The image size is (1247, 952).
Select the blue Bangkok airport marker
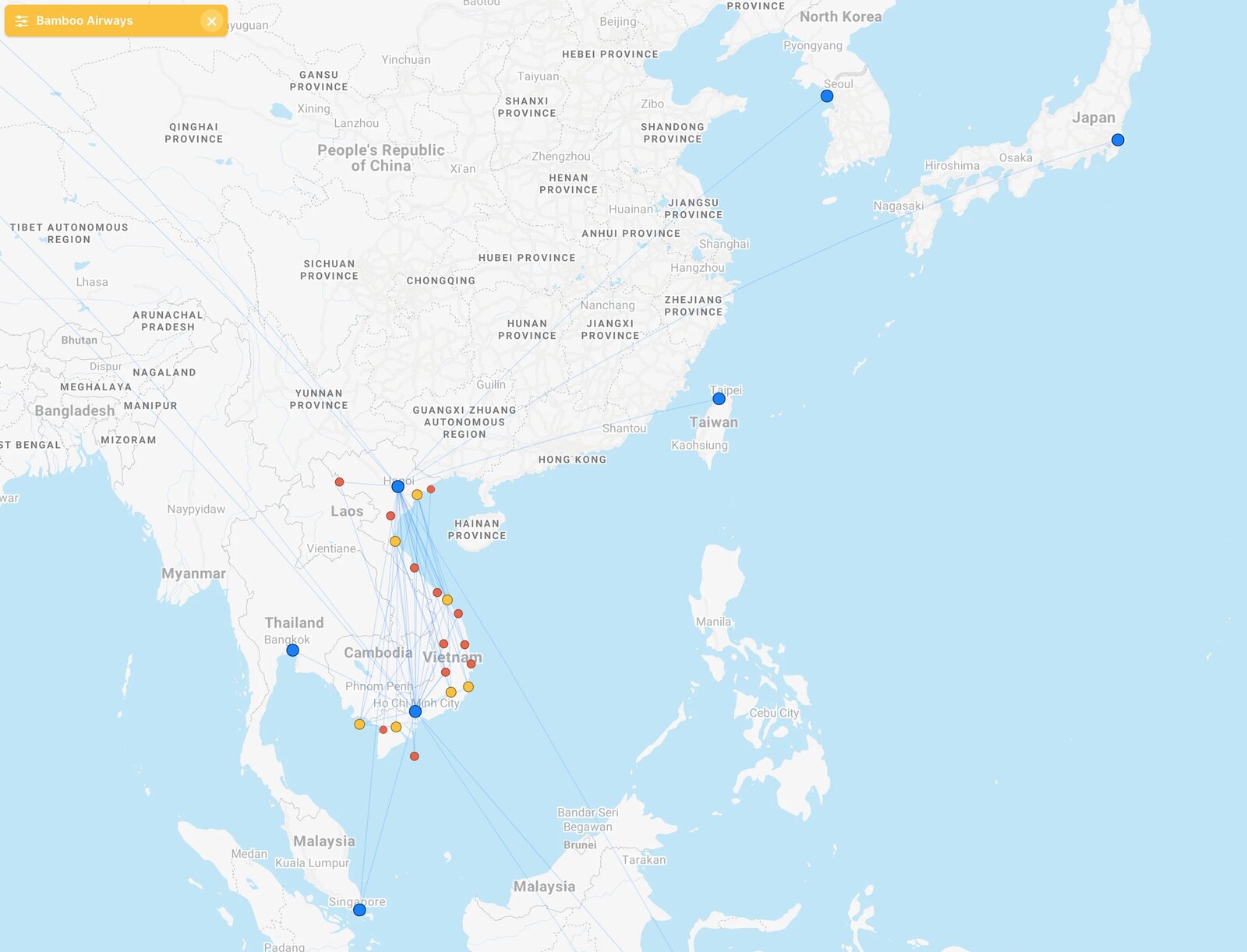point(292,651)
